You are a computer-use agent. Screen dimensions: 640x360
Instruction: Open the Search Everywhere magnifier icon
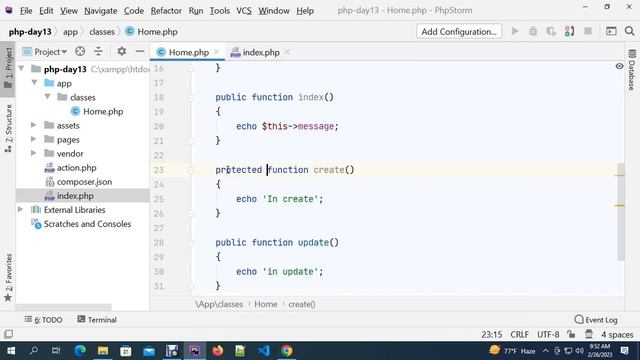click(x=629, y=31)
